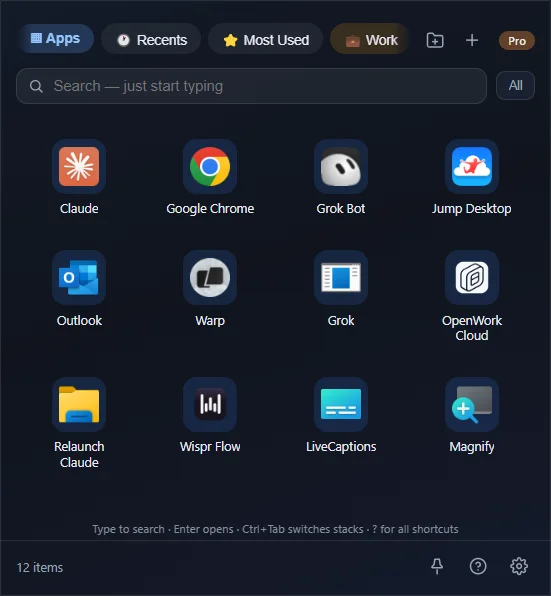Click the search magnifier icon
The width and height of the screenshot is (551, 596).
click(36, 86)
